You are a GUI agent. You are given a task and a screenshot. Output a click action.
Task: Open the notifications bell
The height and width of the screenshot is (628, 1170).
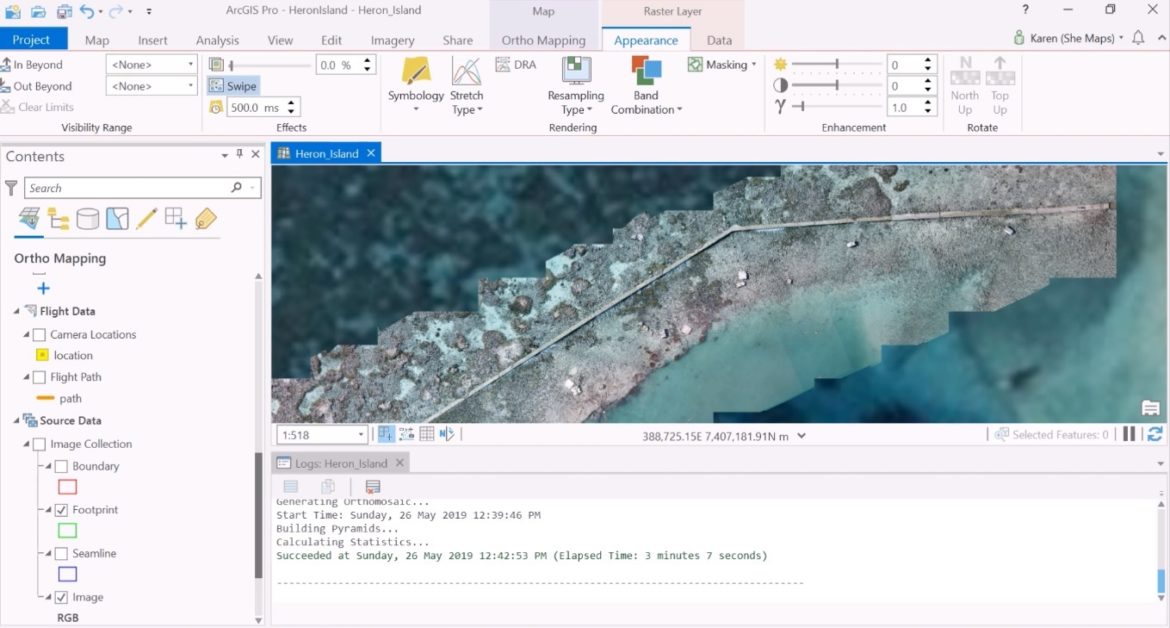1138,37
